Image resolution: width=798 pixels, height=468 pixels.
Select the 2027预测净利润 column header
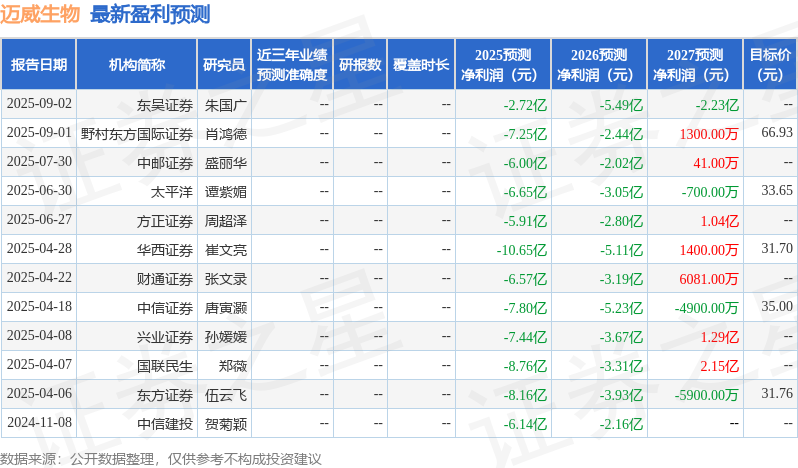[695, 65]
